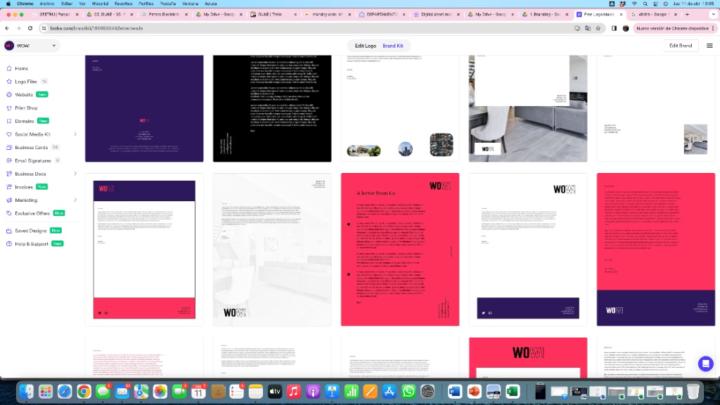The height and width of the screenshot is (405, 720).
Task: Select letterhead with purple header and pink footer
Action: 144,249
